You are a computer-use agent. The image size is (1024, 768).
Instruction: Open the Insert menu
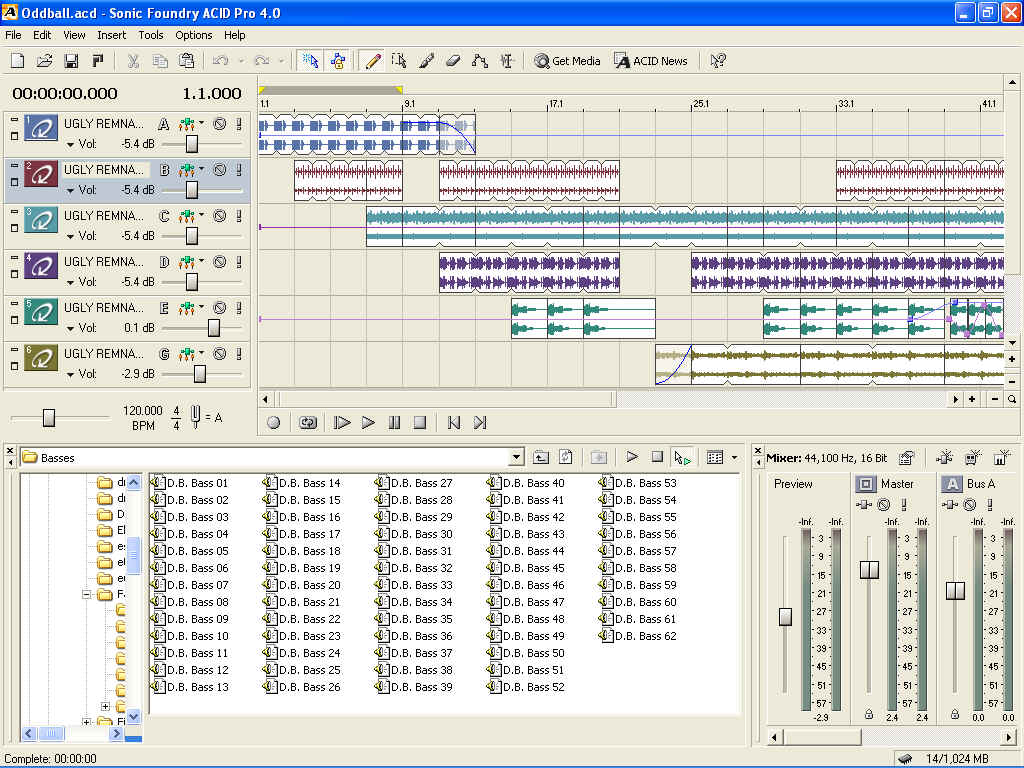pos(112,35)
